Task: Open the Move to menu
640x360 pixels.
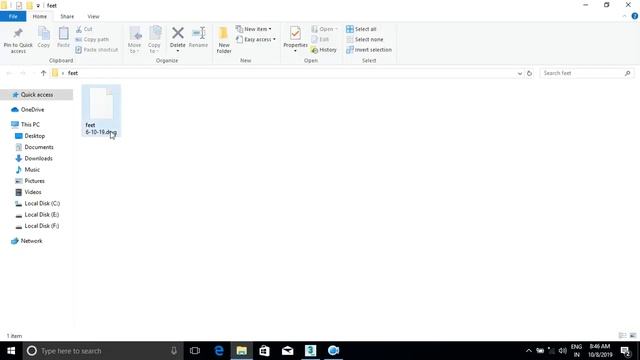Action: click(135, 40)
